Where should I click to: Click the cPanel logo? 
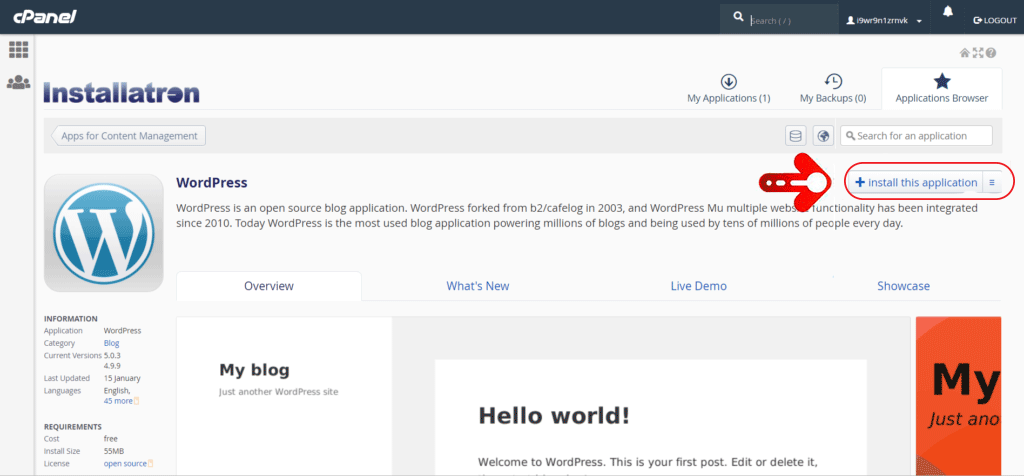(46, 16)
